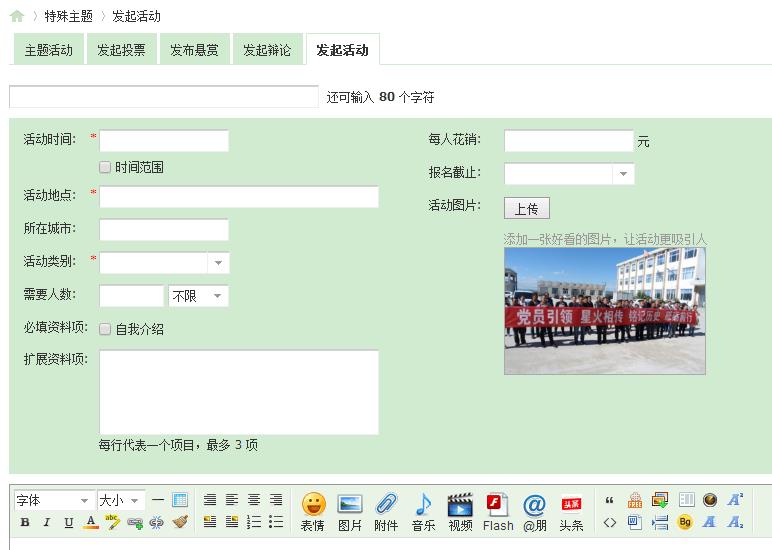
Task: Open the font color picker
Action: coord(91,522)
